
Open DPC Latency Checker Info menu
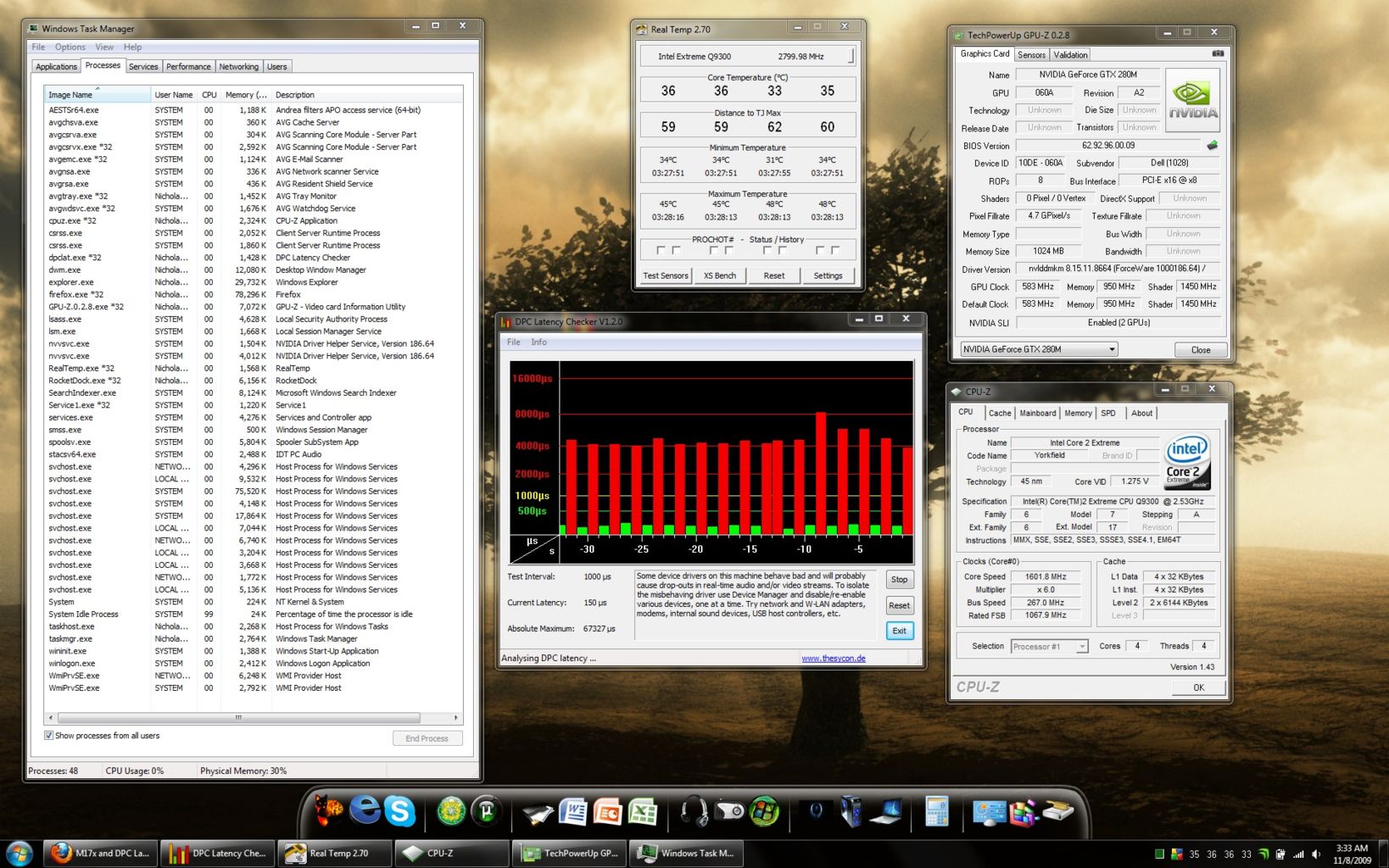[x=539, y=342]
